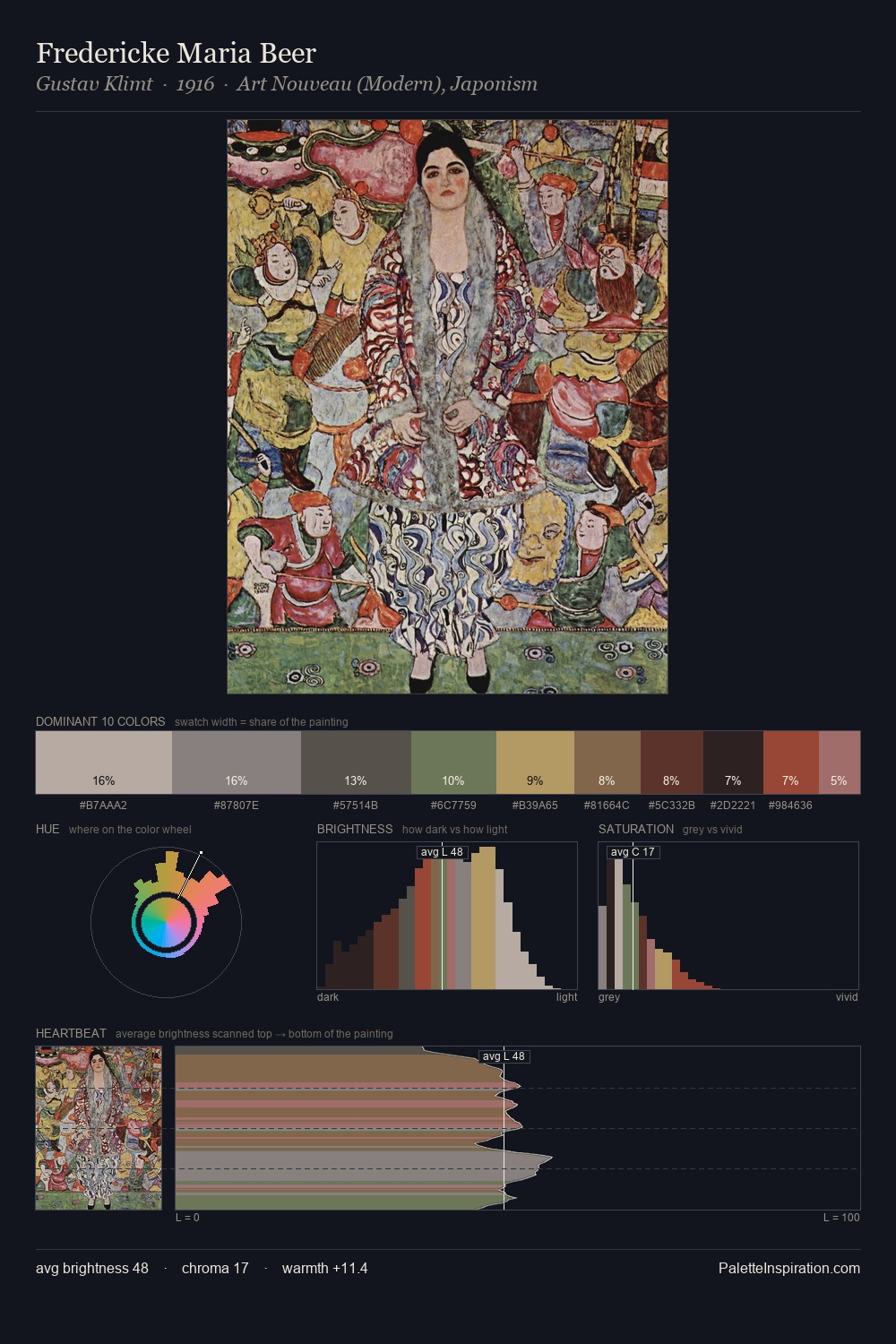Click the #57514B hex code label
The height and width of the screenshot is (1344, 896).
pos(356,806)
